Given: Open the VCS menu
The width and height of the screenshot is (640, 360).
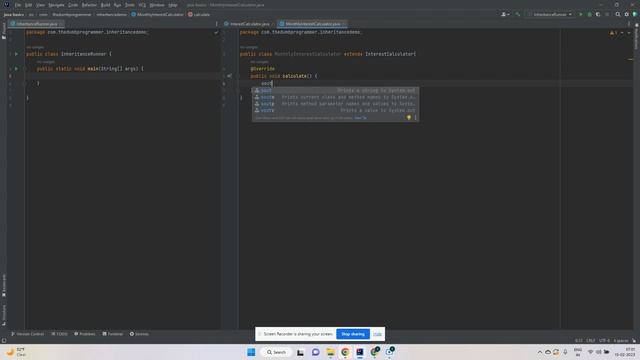Looking at the screenshot, I should [x=142, y=5].
